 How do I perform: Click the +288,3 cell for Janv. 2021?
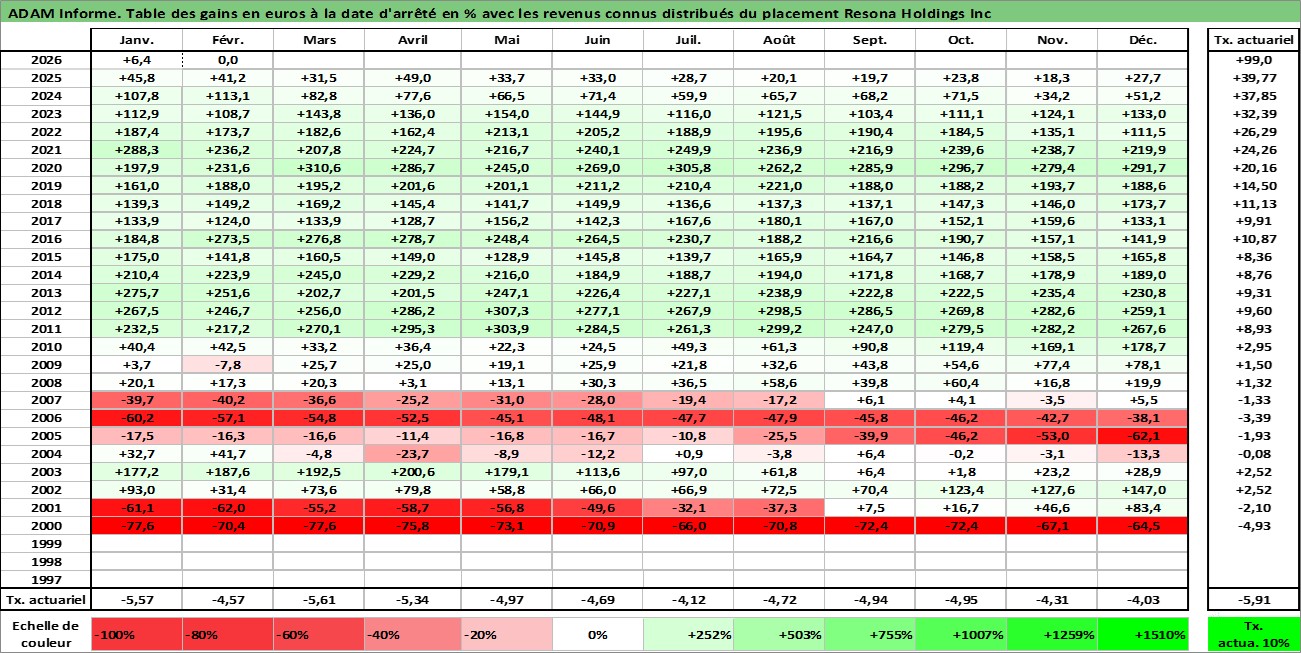click(136, 150)
